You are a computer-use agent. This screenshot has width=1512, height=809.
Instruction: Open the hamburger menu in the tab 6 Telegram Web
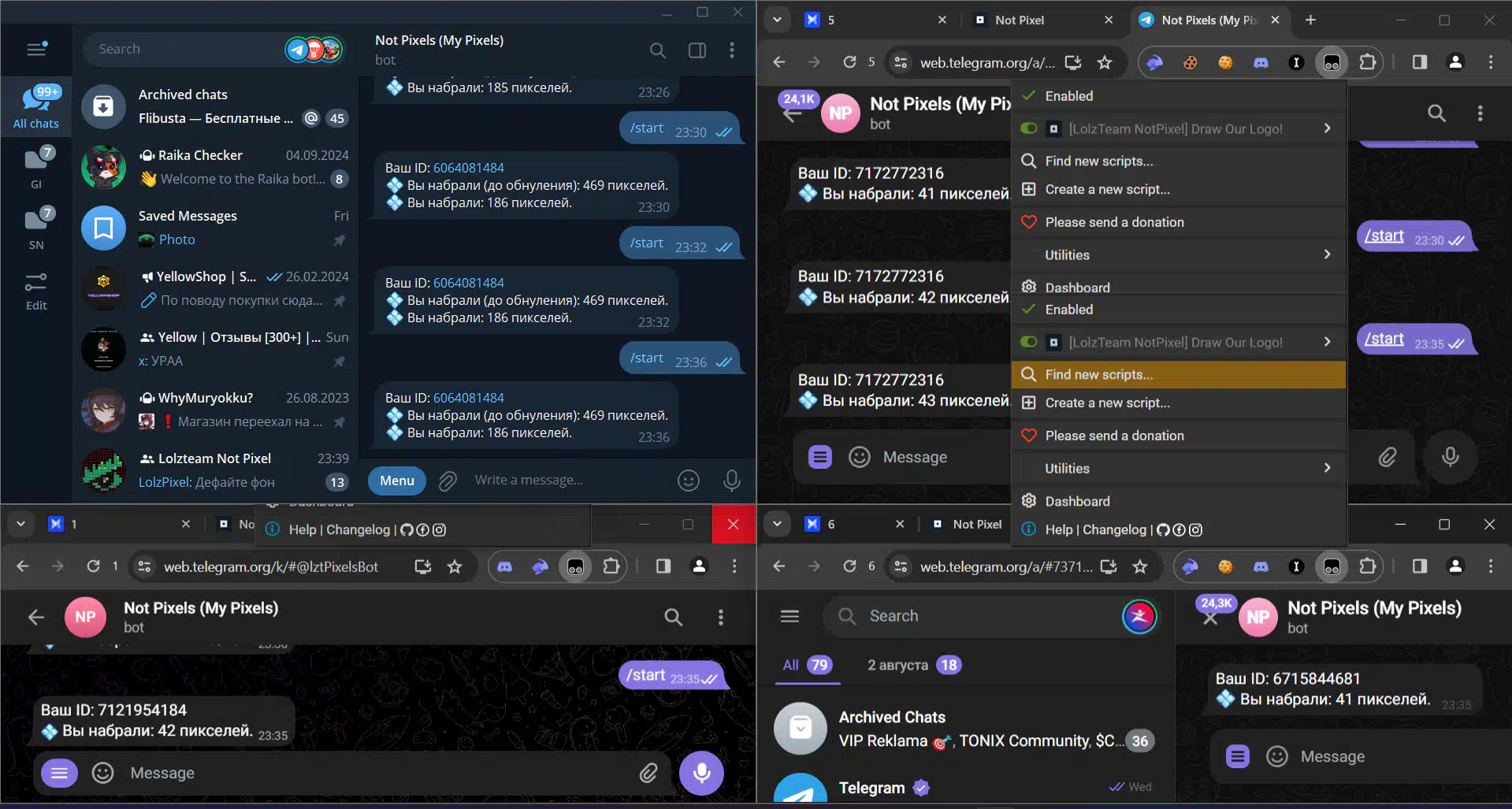click(x=789, y=616)
